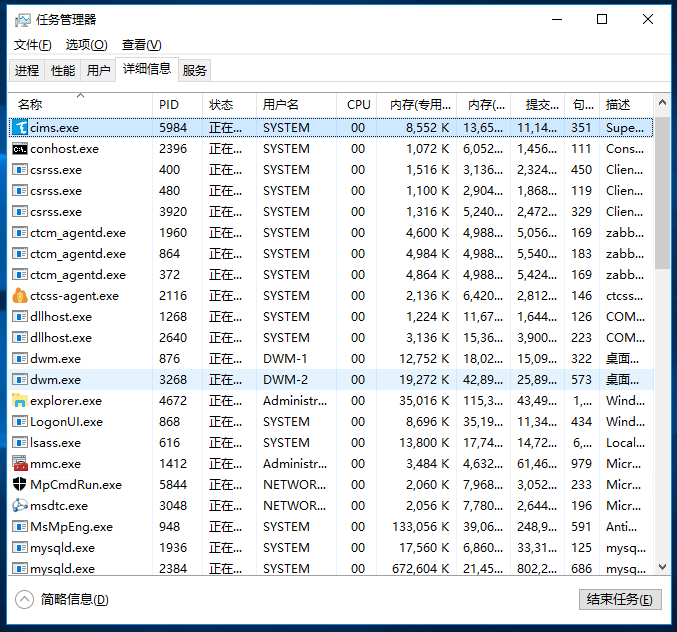Click the Task Manager title bar icon
This screenshot has width=677, height=632.
point(22,20)
